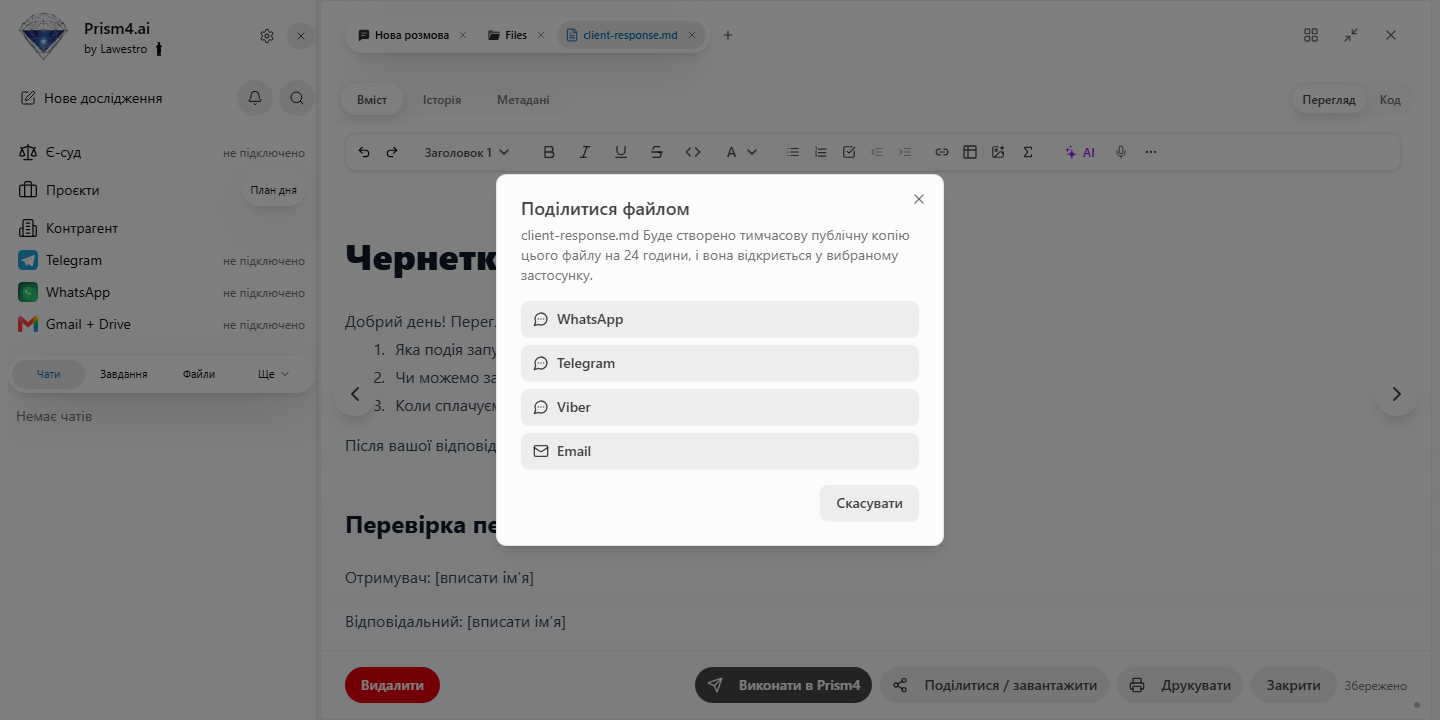
Task: Share the file via WhatsApp option
Action: tap(719, 319)
